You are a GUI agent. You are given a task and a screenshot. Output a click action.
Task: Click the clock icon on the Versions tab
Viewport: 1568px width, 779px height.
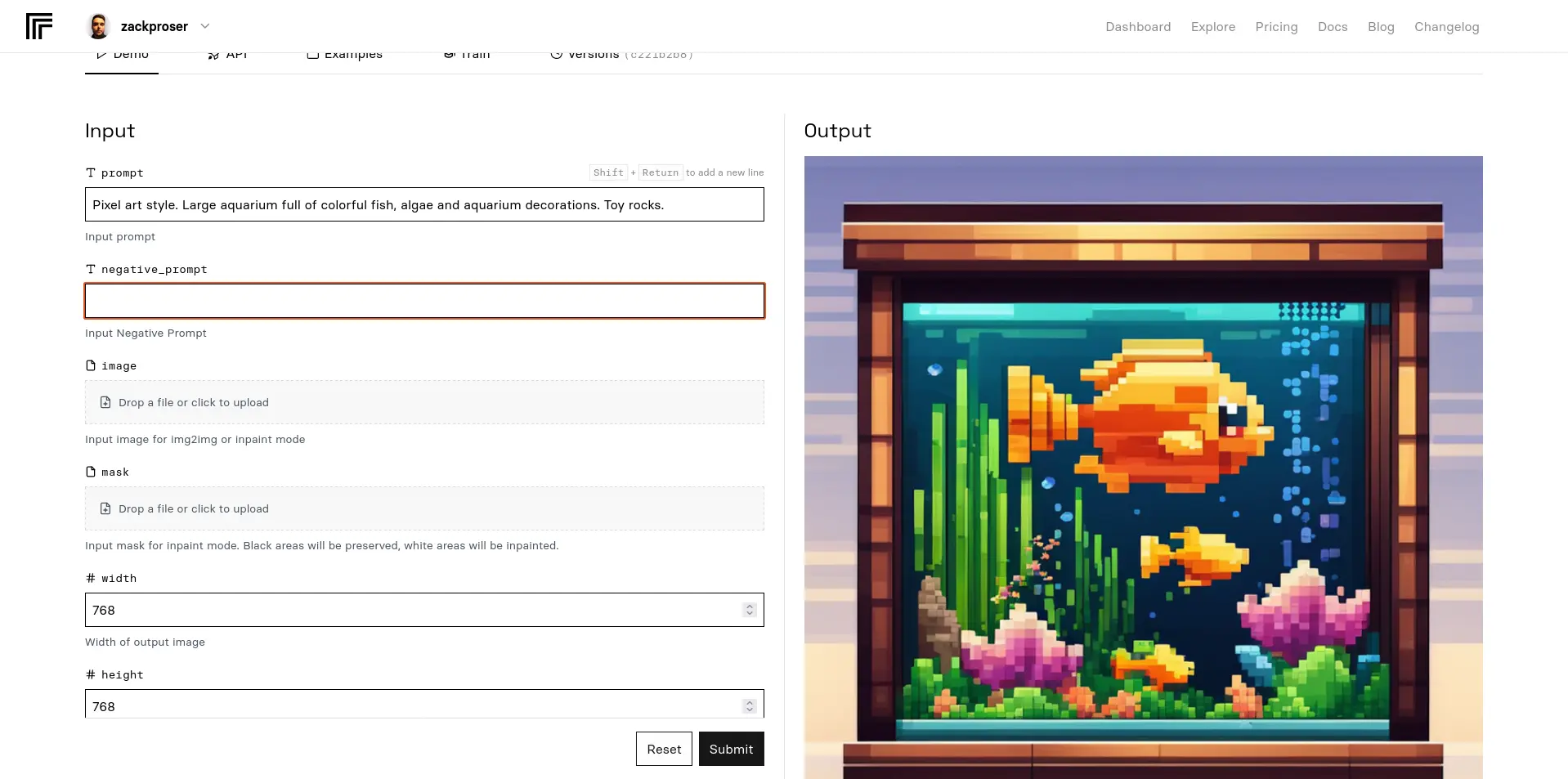pyautogui.click(x=556, y=56)
